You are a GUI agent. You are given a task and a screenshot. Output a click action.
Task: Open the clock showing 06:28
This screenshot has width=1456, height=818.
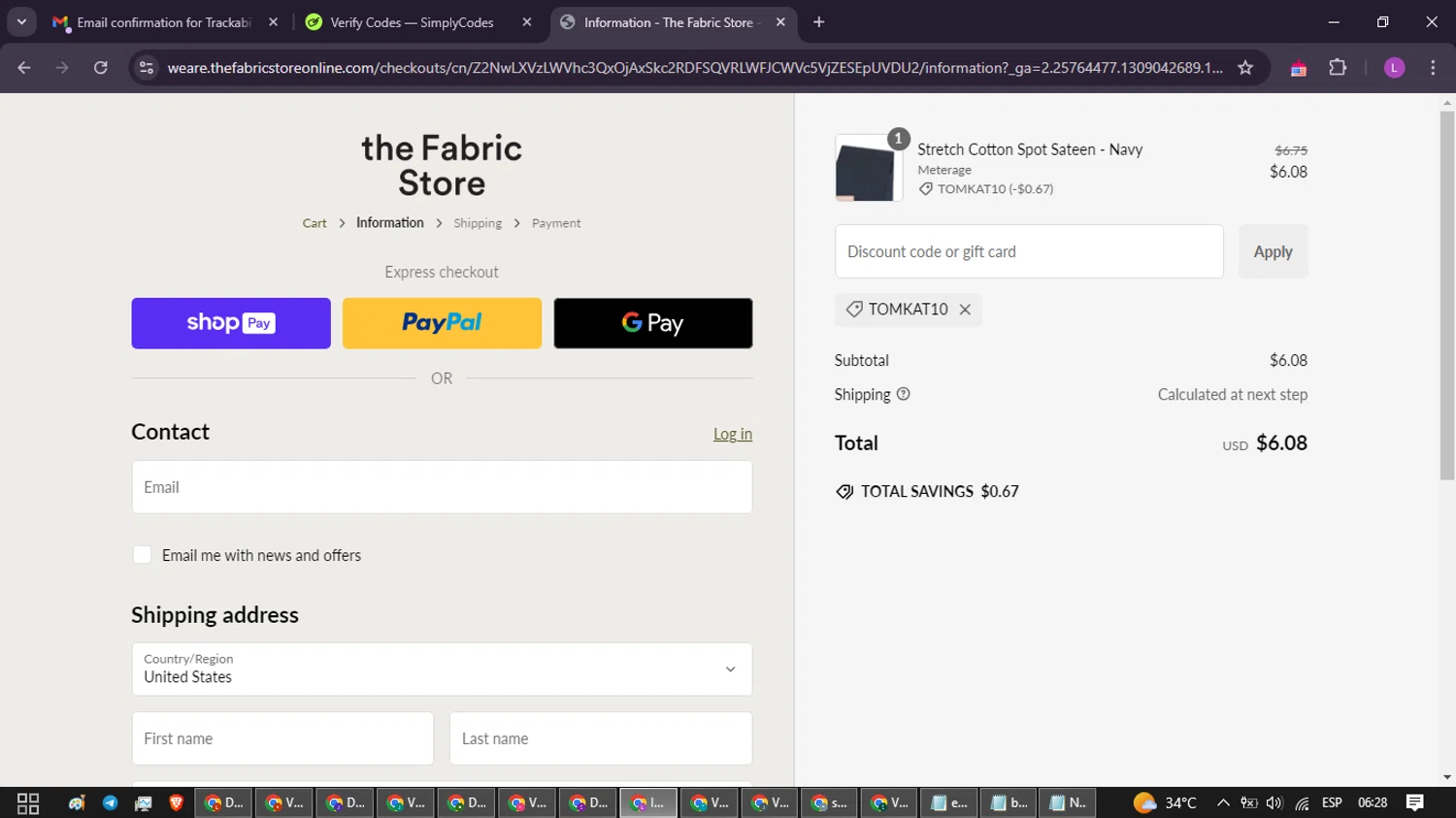[1373, 803]
